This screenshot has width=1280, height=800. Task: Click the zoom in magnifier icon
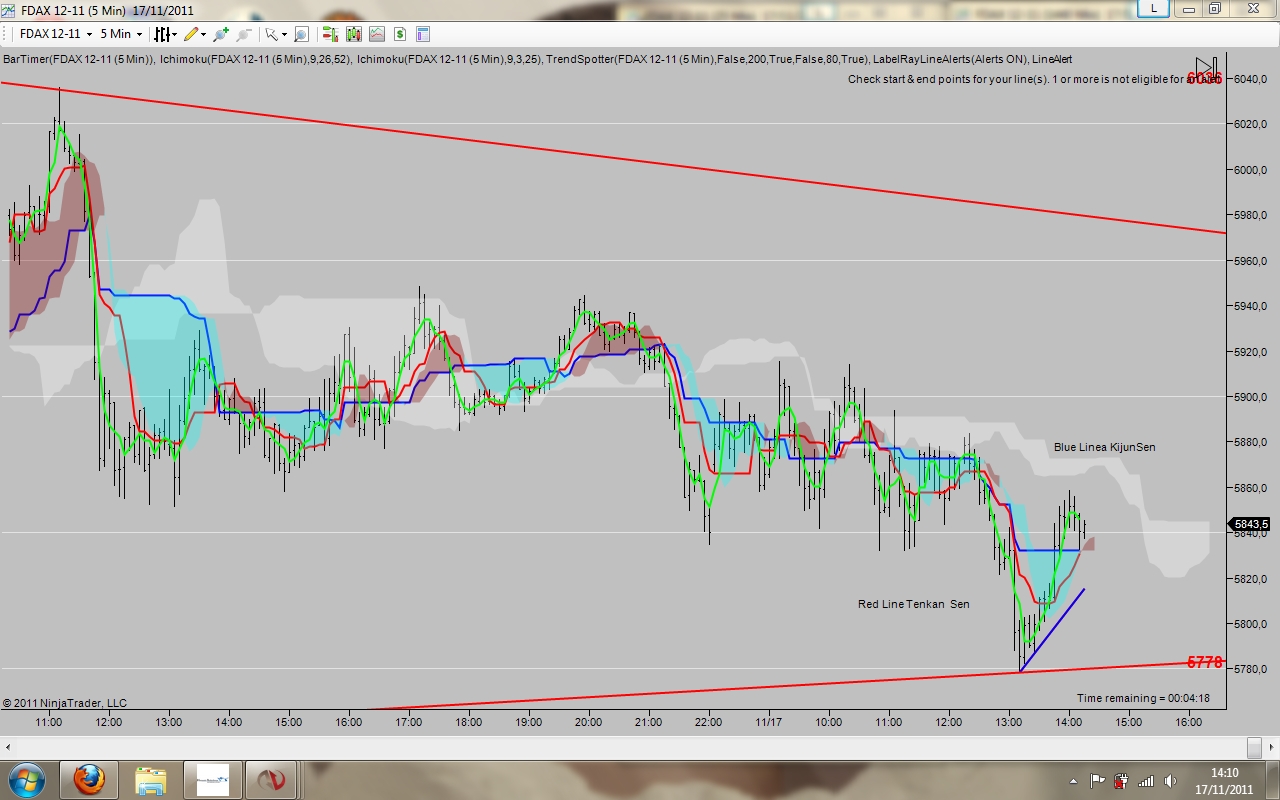218,34
